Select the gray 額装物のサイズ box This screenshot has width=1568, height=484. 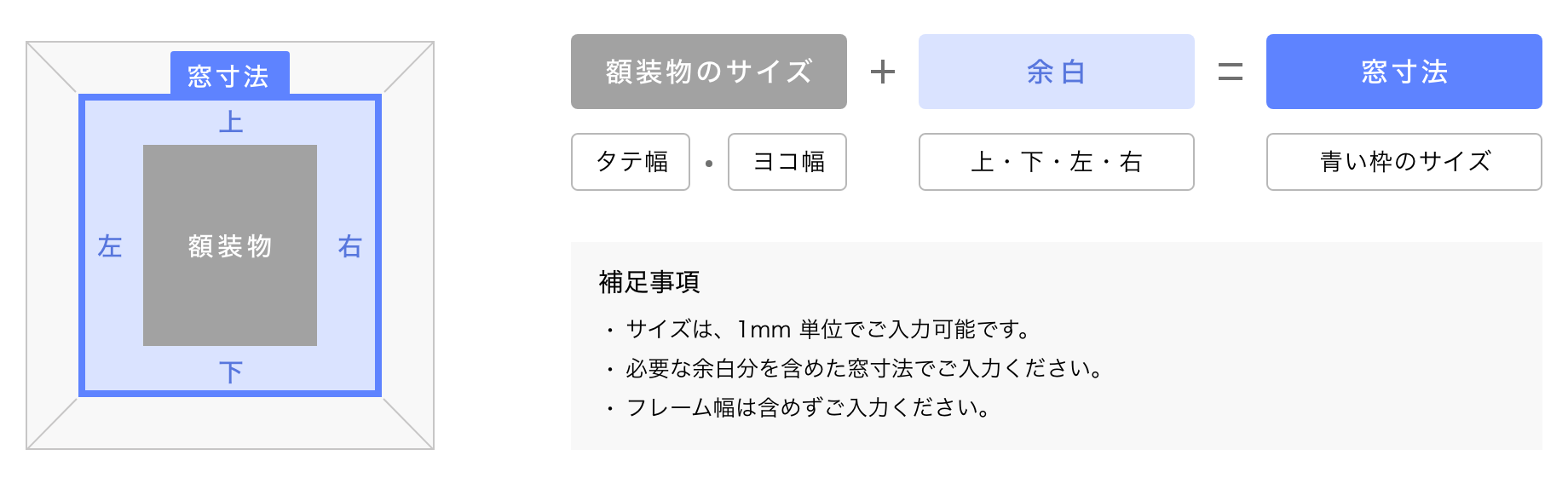click(708, 72)
